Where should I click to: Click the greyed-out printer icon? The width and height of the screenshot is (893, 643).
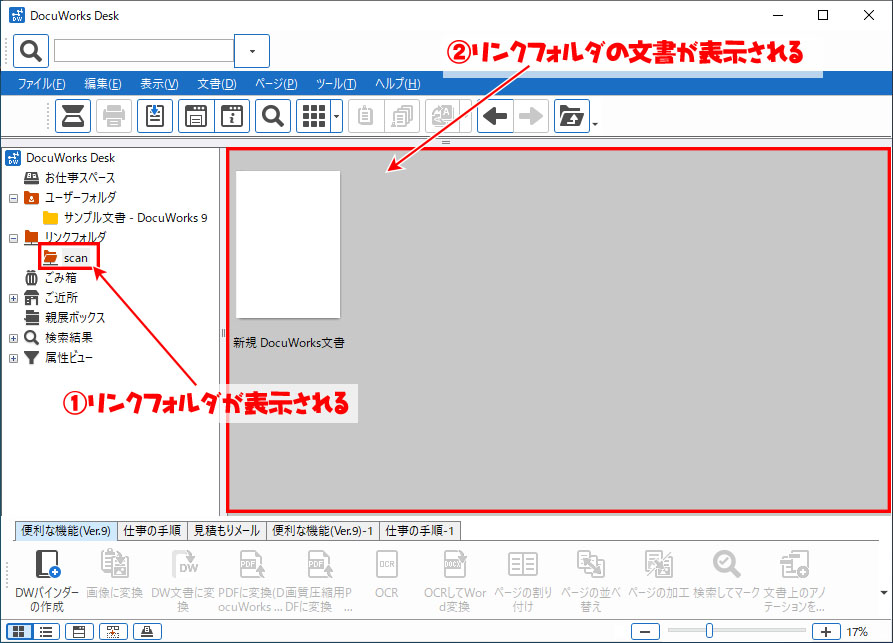114,116
